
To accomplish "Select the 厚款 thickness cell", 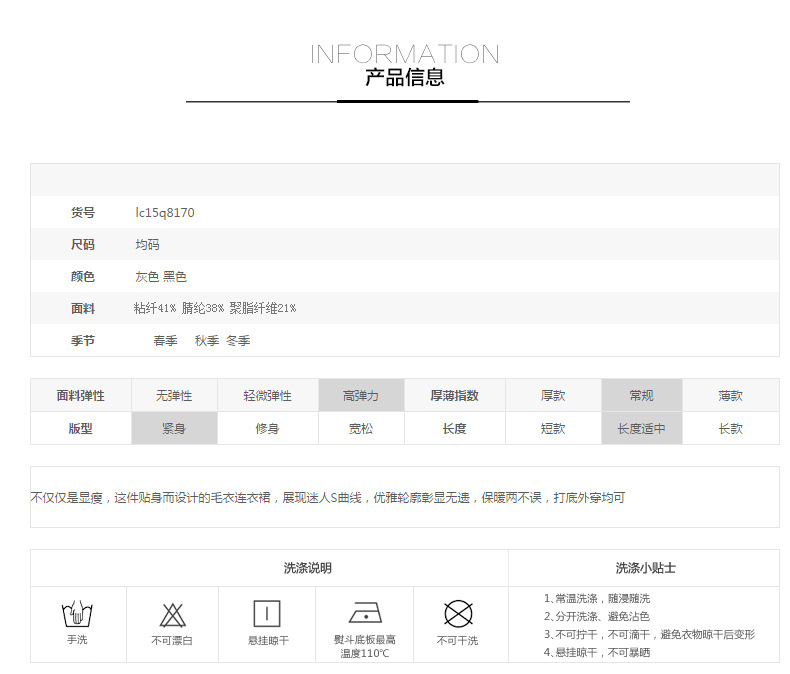I will [553, 396].
